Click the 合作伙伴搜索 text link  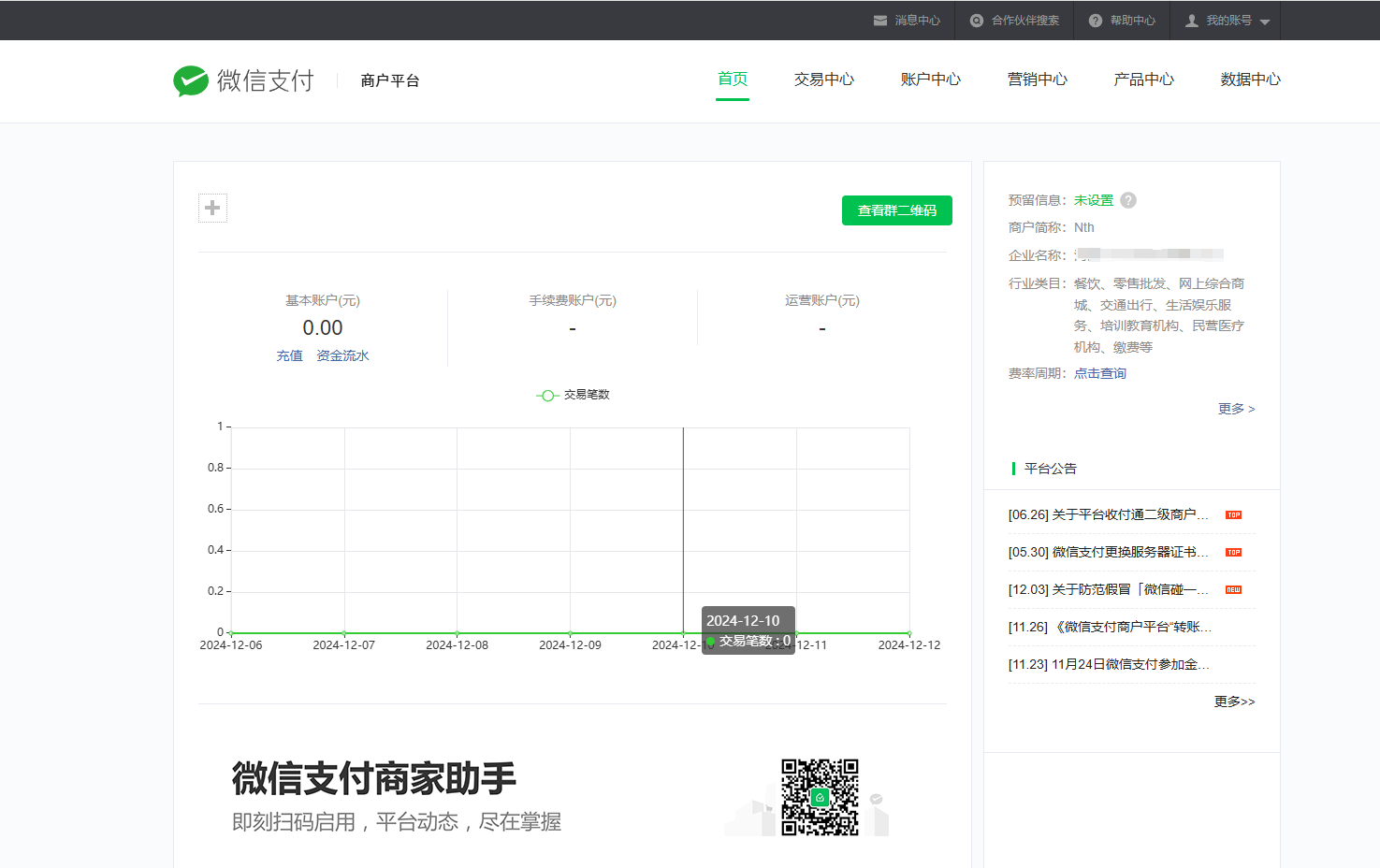click(x=1025, y=21)
